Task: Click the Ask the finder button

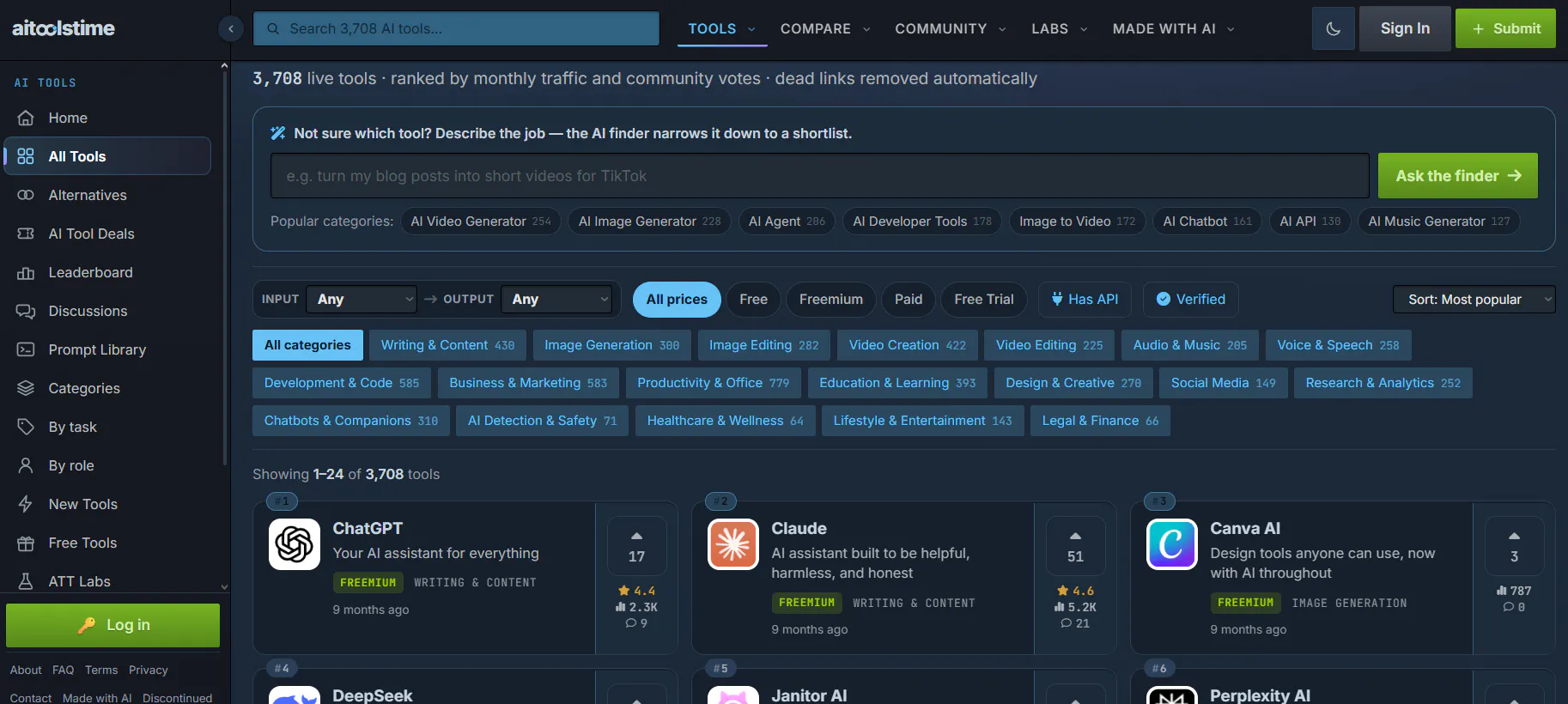Action: 1457,176
